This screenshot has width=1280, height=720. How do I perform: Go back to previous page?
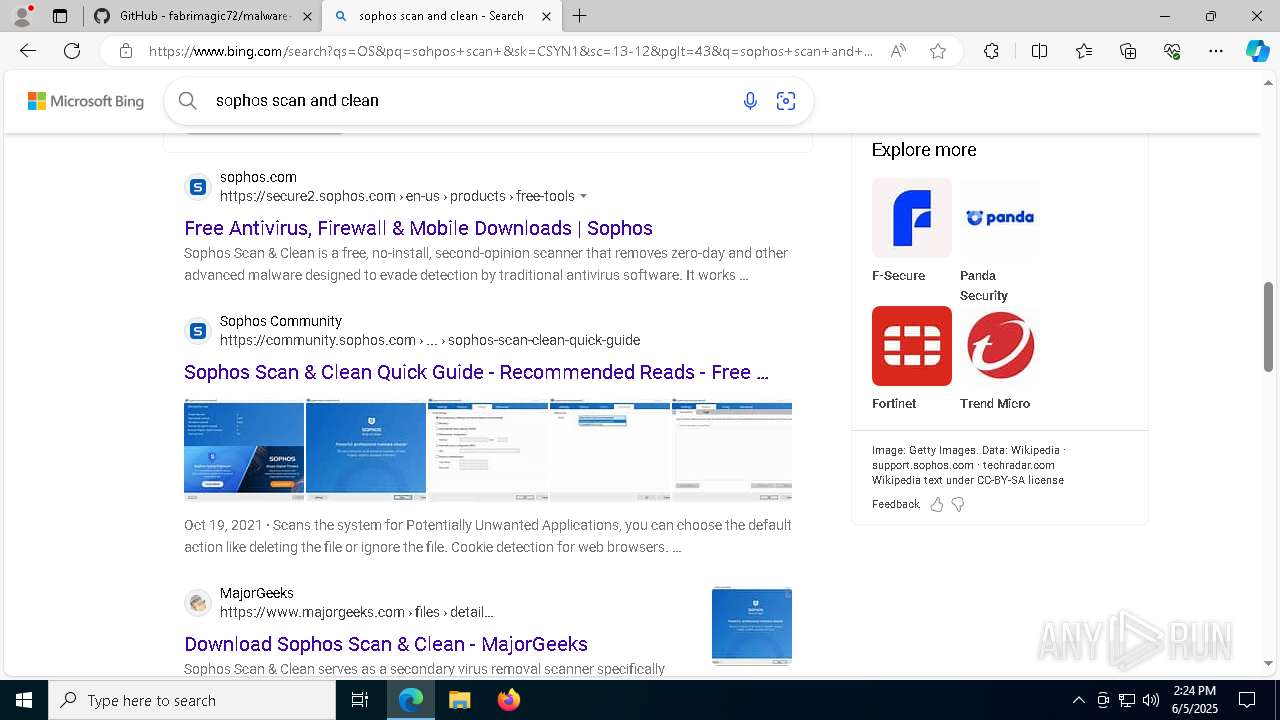click(x=28, y=51)
